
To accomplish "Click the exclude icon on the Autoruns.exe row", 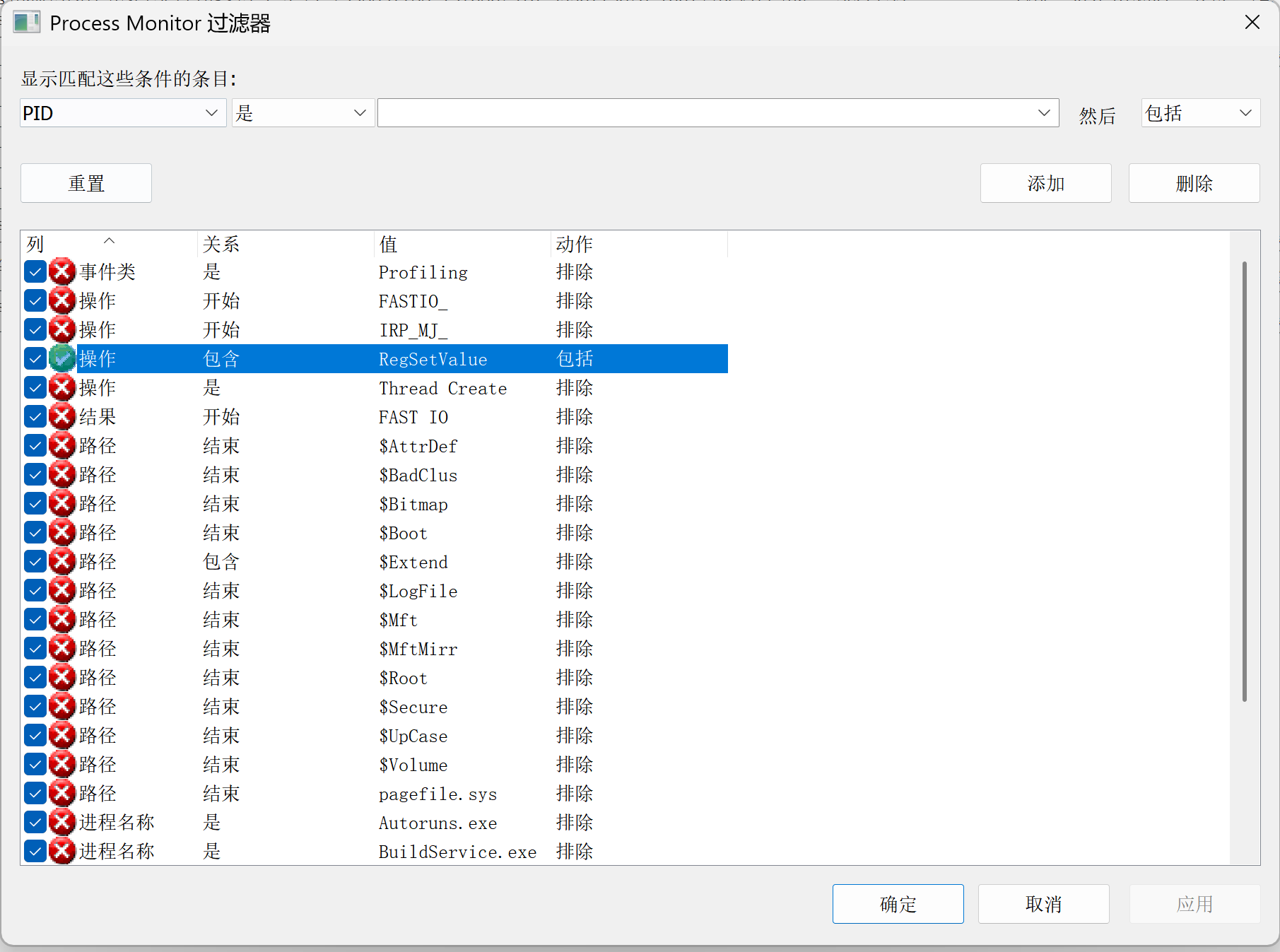I will [62, 822].
